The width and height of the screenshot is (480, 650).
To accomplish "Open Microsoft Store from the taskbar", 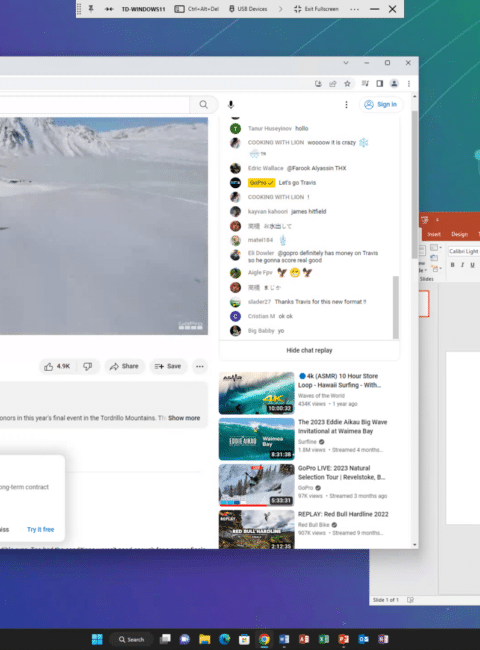I will 244,639.
